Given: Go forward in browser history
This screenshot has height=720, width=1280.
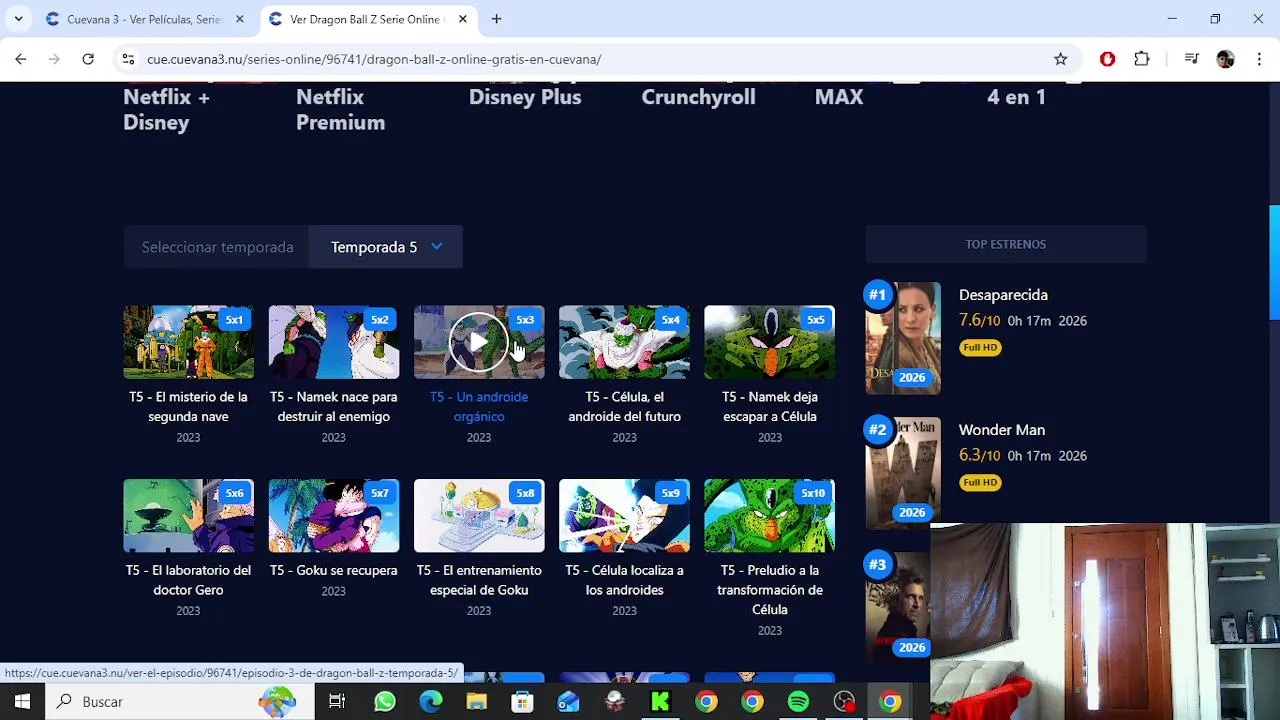Looking at the screenshot, I should pyautogui.click(x=54, y=59).
